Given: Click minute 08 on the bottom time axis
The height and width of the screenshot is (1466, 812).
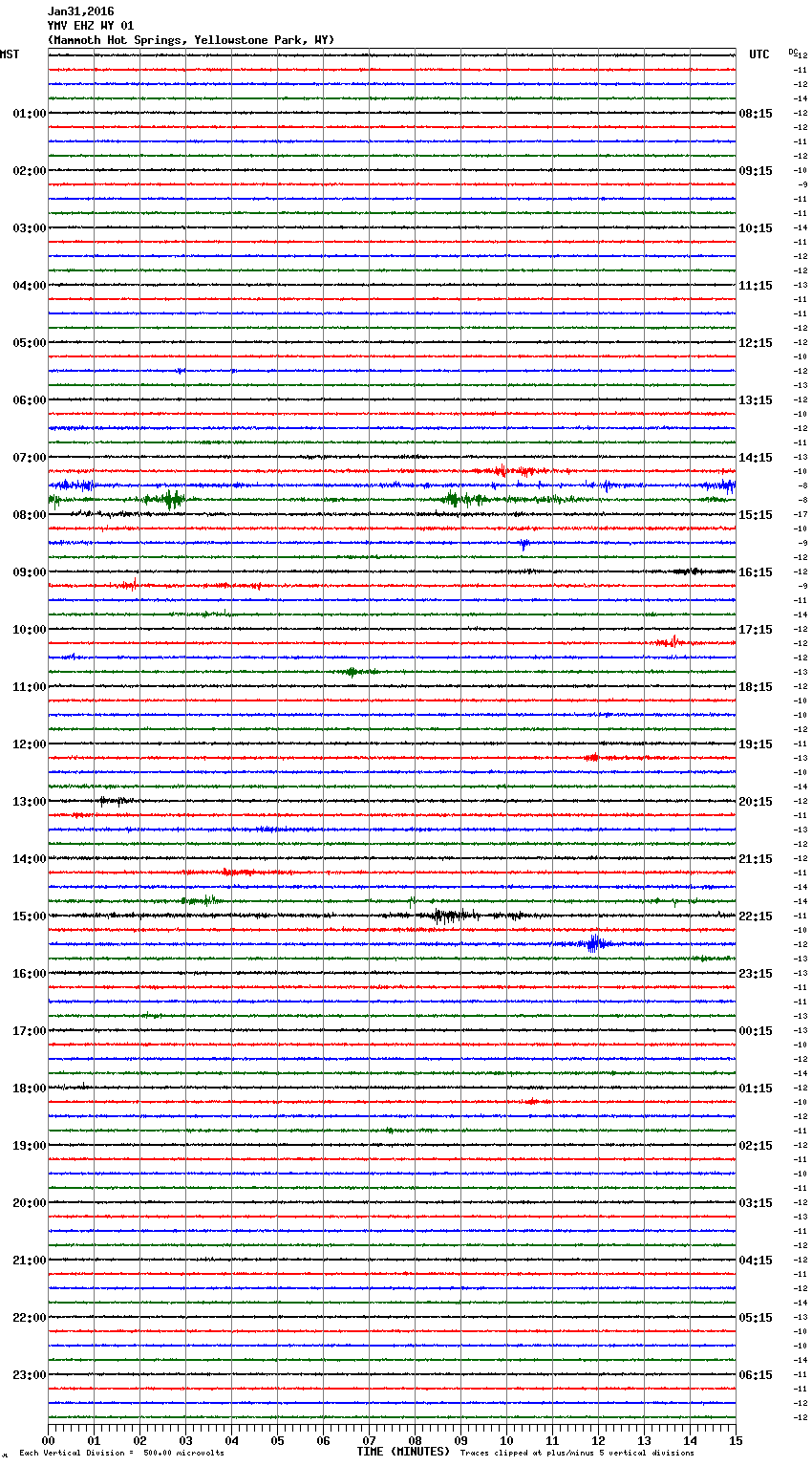Looking at the screenshot, I should coord(415,1440).
